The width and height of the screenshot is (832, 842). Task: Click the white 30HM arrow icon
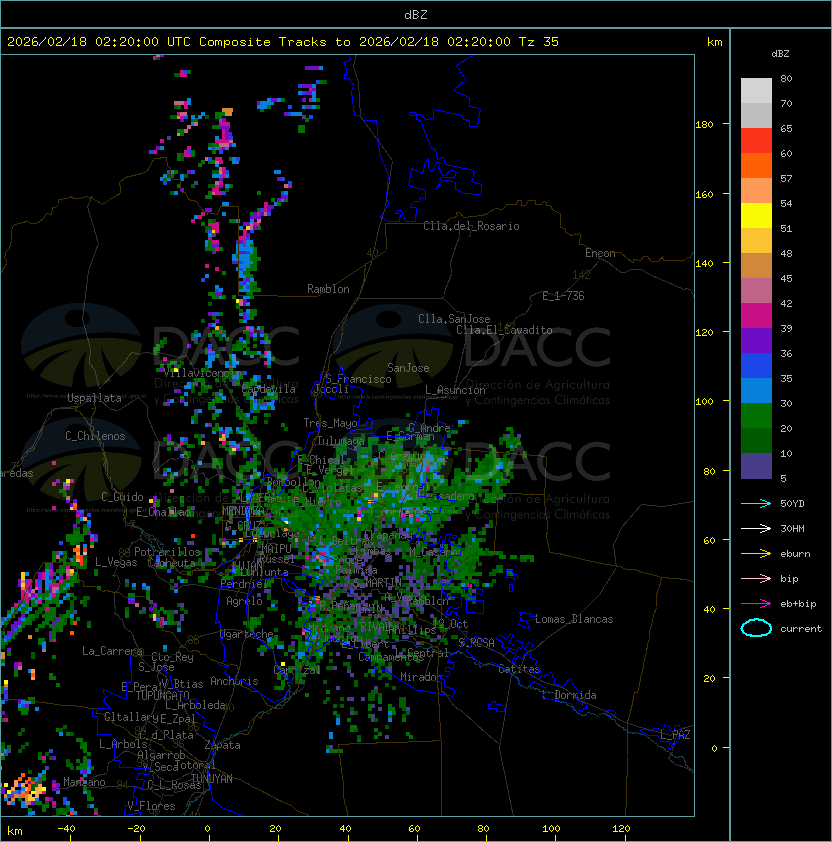[x=756, y=529]
